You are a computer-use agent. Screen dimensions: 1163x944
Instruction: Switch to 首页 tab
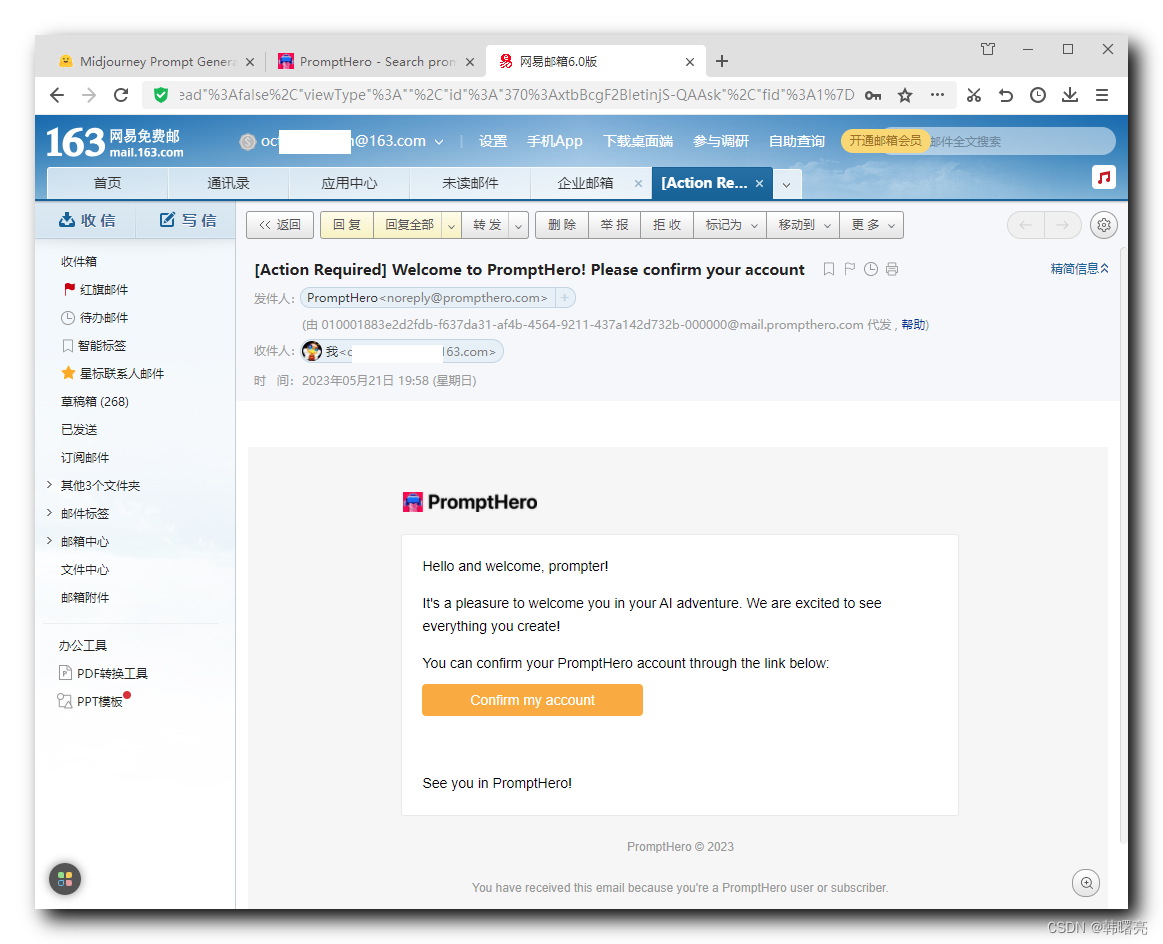[x=108, y=183]
